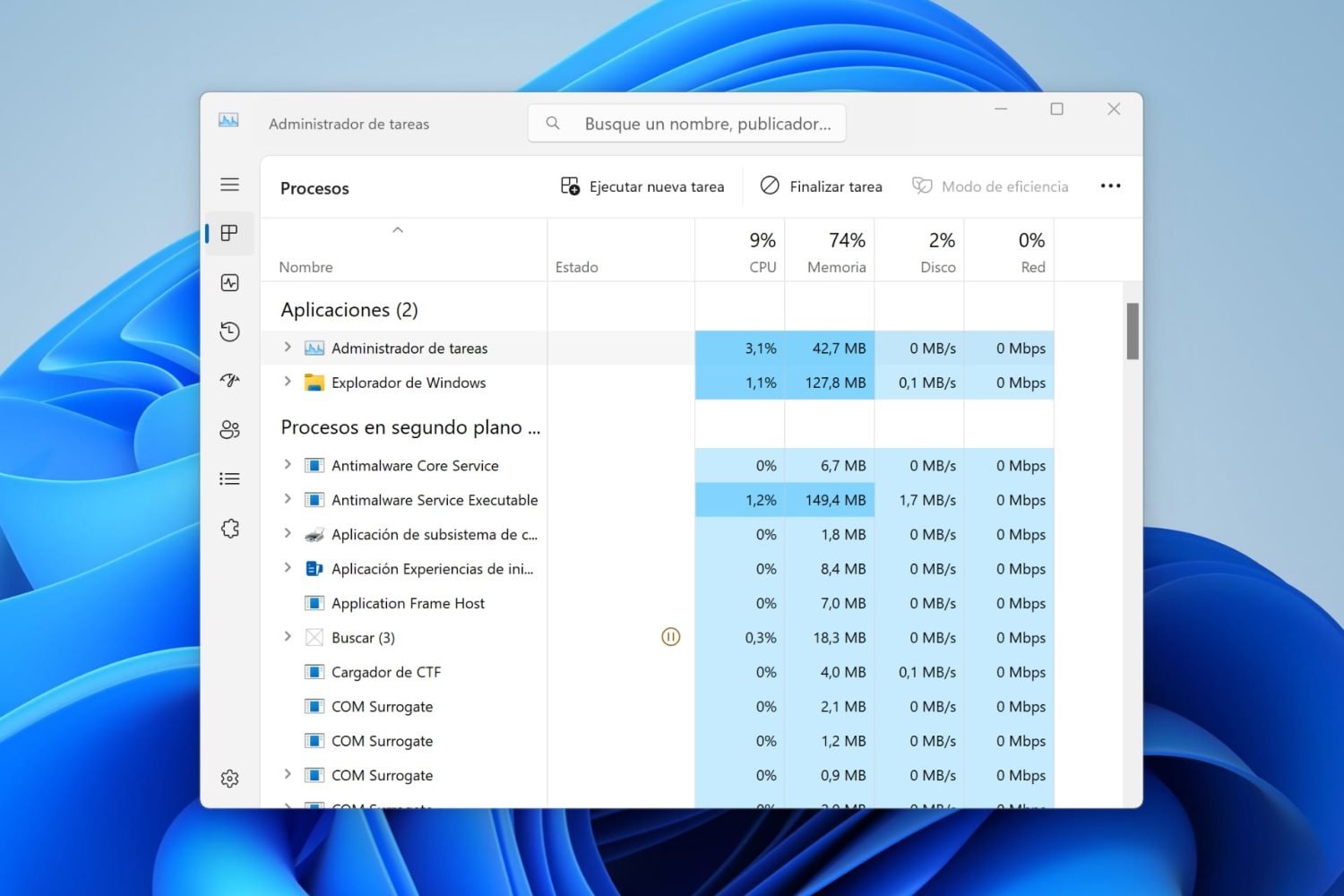
Task: Activate Modo de eficiencia for selected process
Action: coord(990,185)
